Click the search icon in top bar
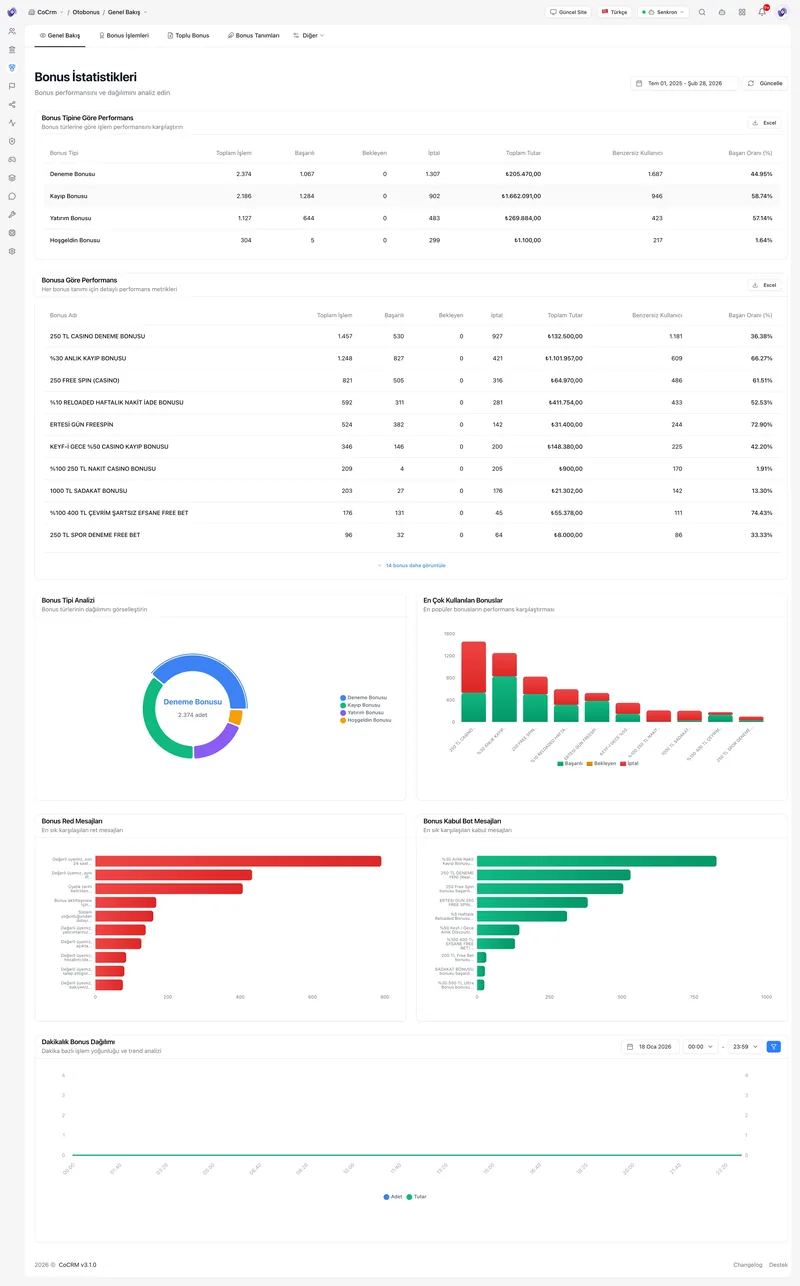800x1286 pixels. pos(702,12)
